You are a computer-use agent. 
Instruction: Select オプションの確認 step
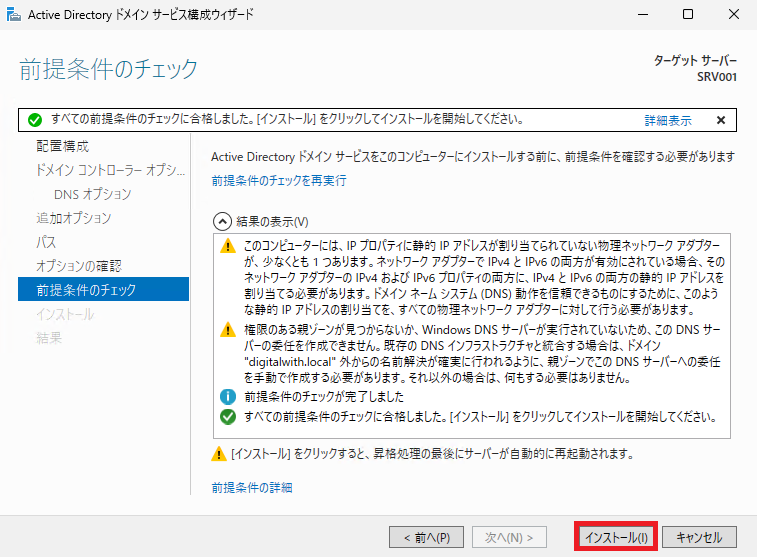pos(79,266)
